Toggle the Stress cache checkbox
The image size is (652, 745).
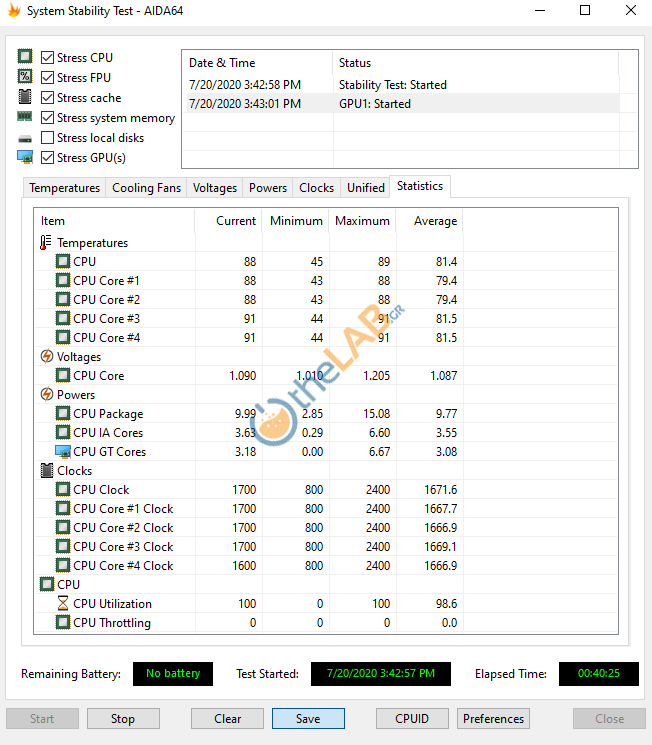47,97
